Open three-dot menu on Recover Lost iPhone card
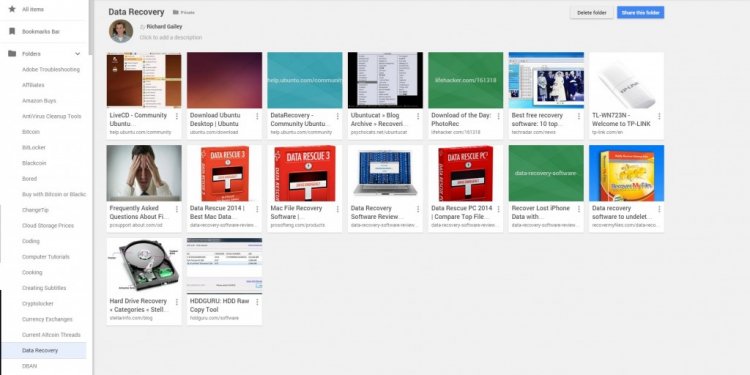The image size is (750, 375). pos(579,209)
